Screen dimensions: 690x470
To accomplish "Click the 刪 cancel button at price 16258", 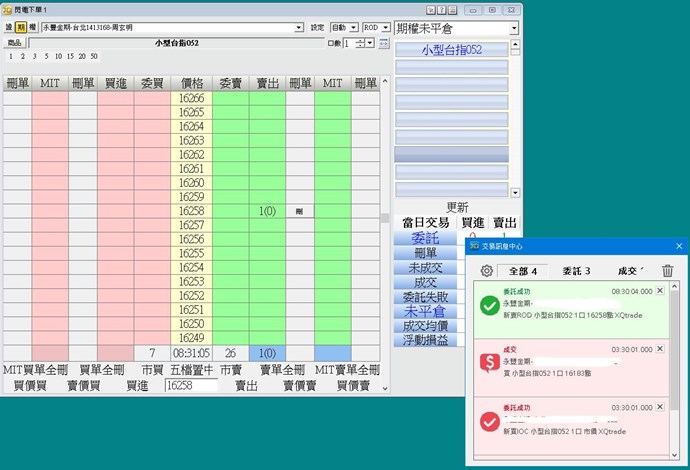I will coord(299,212).
